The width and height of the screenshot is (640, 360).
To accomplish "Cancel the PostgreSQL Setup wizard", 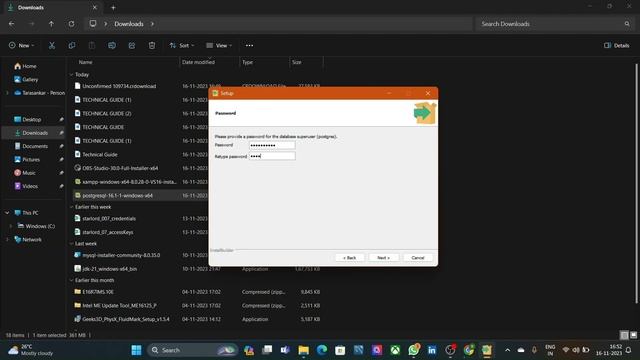I will pos(418,258).
